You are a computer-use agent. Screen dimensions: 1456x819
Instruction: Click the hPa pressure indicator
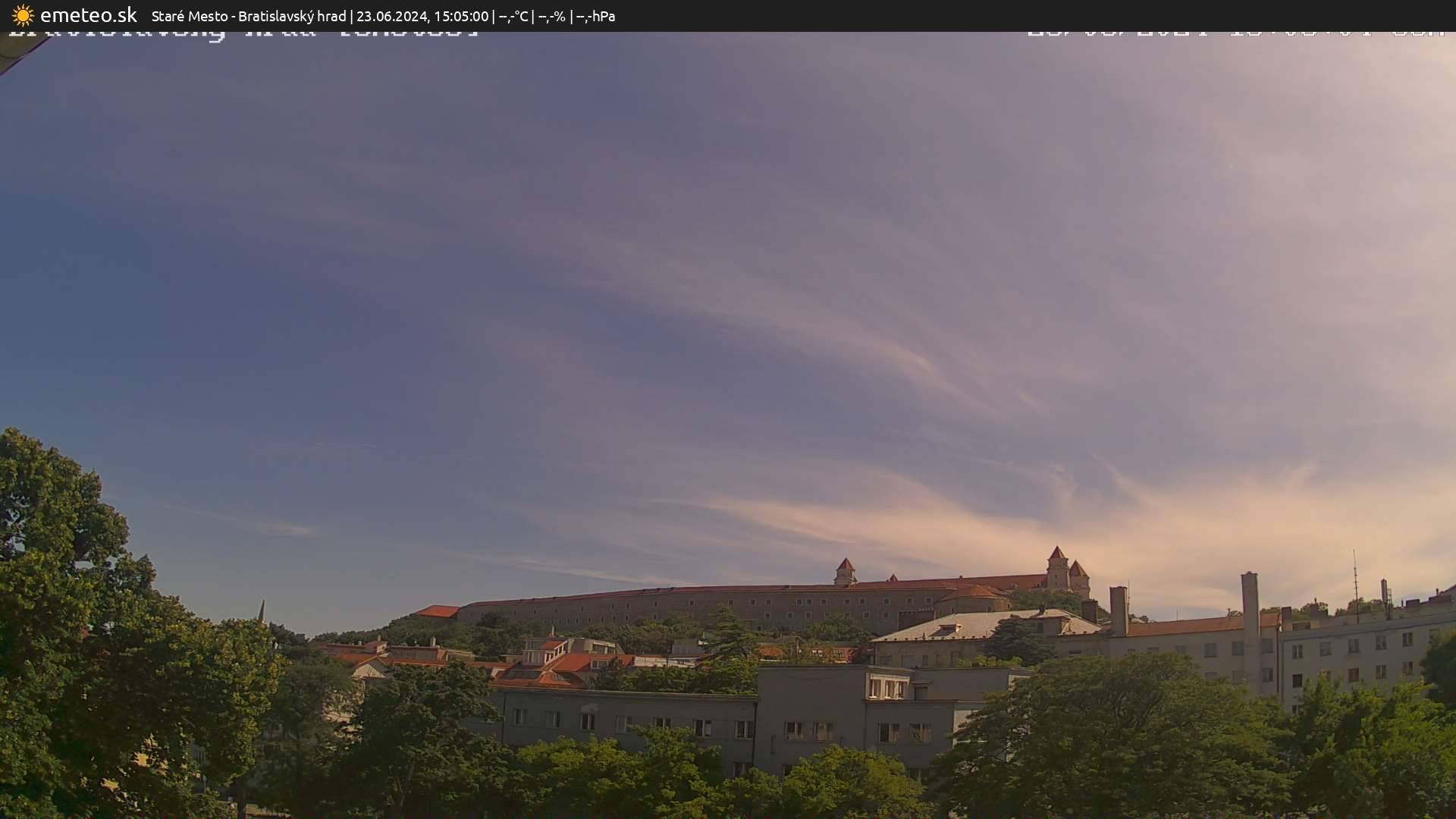pyautogui.click(x=598, y=15)
